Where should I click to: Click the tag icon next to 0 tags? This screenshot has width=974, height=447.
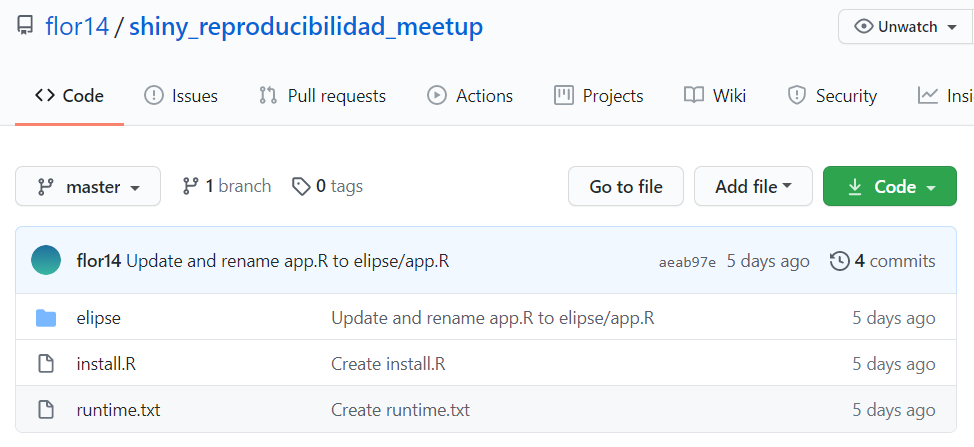pos(301,186)
